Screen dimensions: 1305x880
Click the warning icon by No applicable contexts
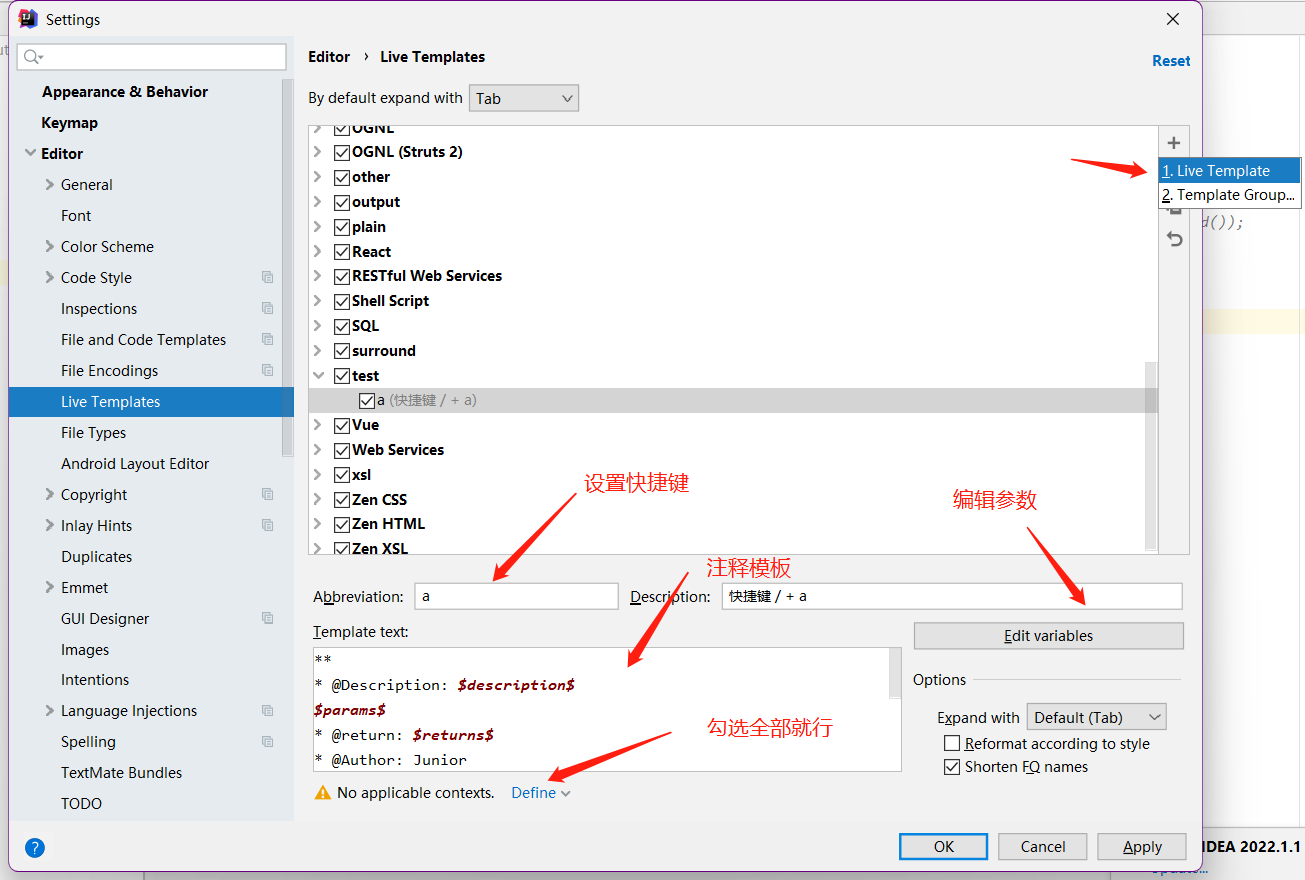coord(322,793)
